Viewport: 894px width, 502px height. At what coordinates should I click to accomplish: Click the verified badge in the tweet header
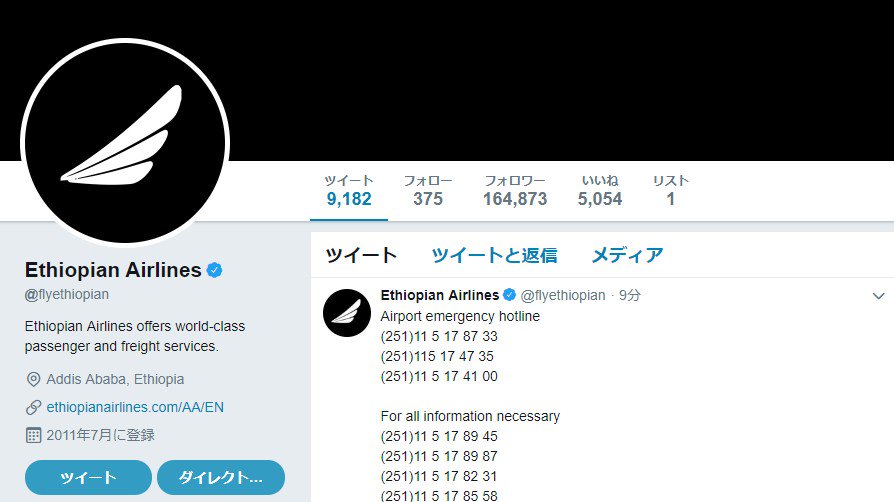click(510, 295)
